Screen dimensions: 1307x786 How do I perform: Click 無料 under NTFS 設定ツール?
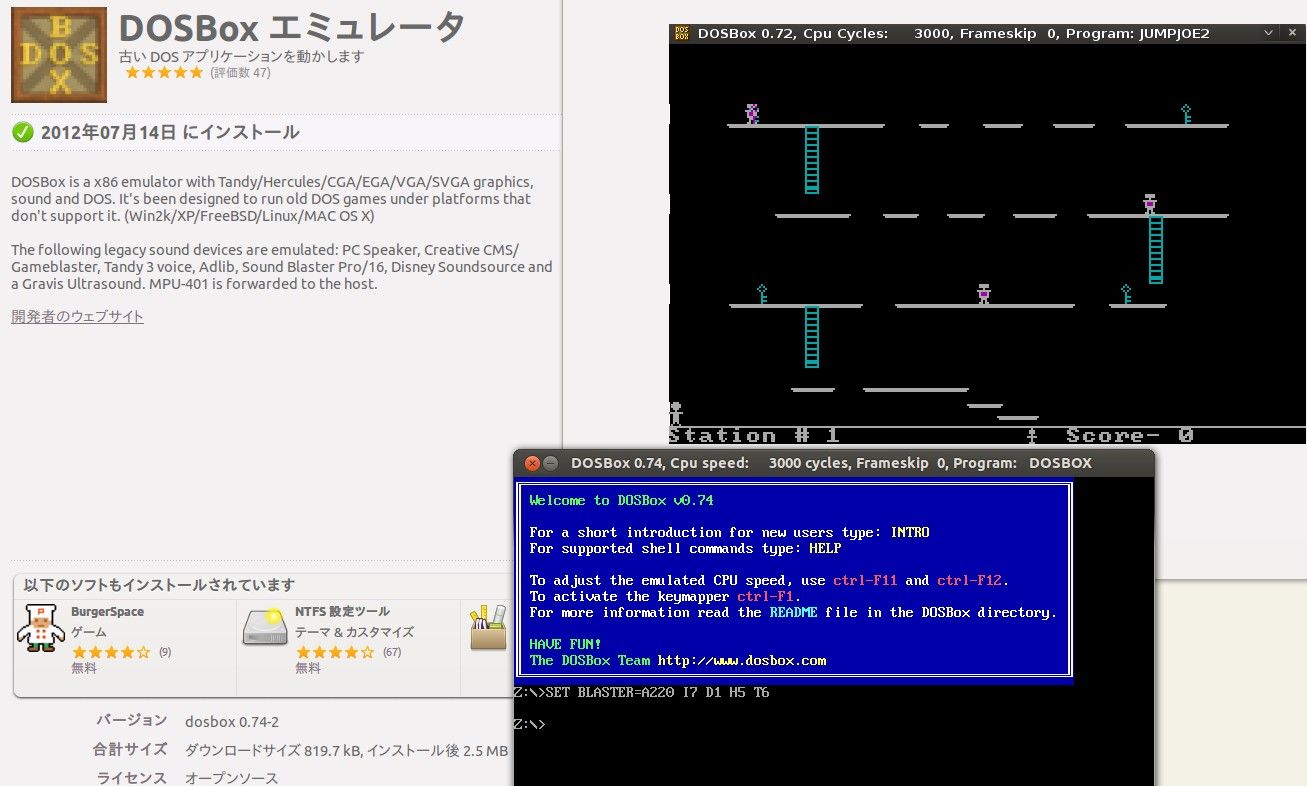[308, 669]
